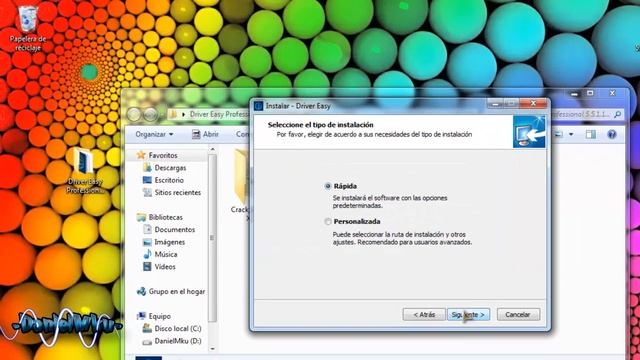Click the Escritorio icon in sidebar
Screen dimensions: 640x360
click(x=147, y=180)
